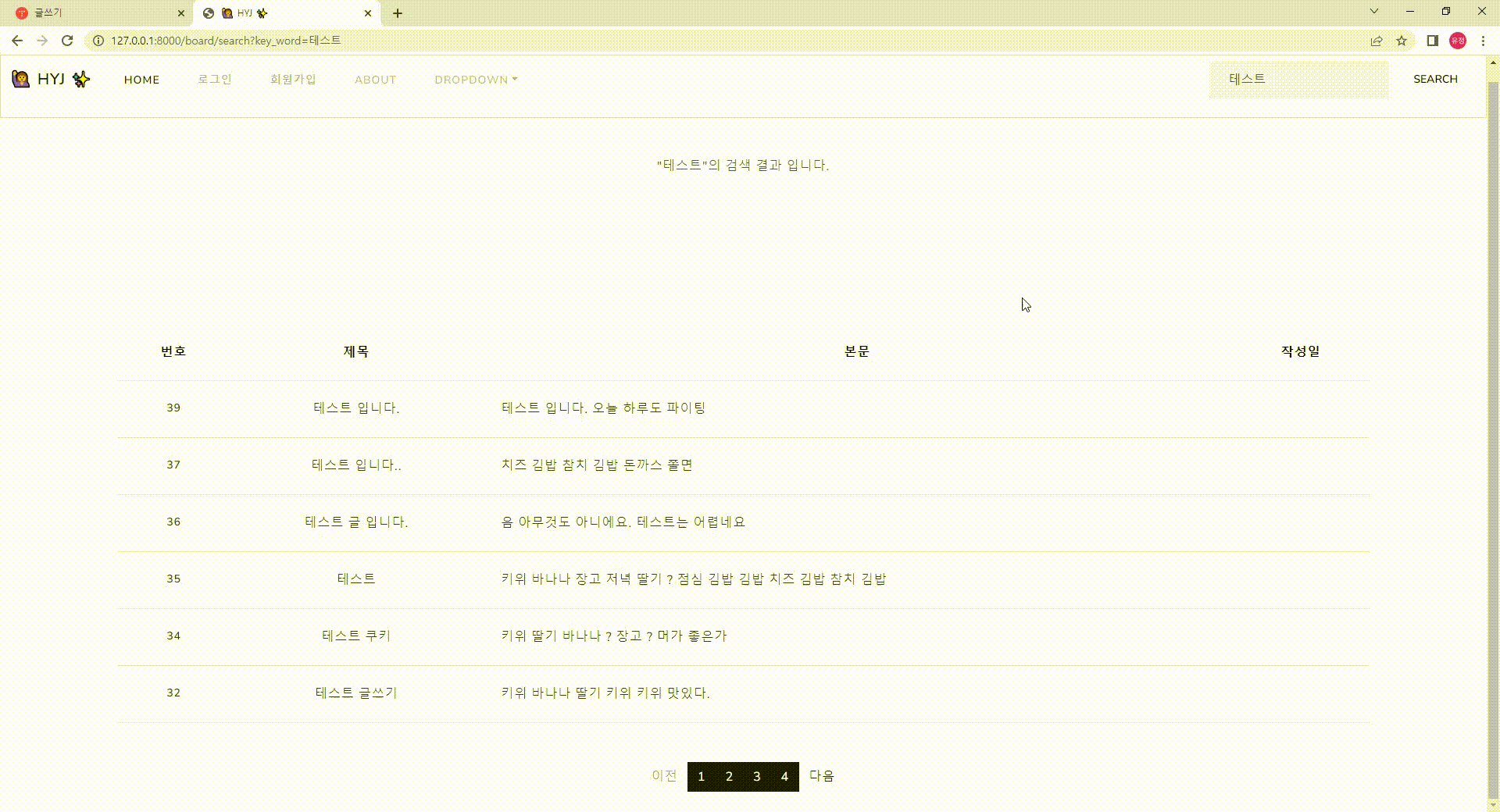The width and height of the screenshot is (1500, 812).
Task: Open post titled 테스트 글 입니다.
Action: (356, 522)
